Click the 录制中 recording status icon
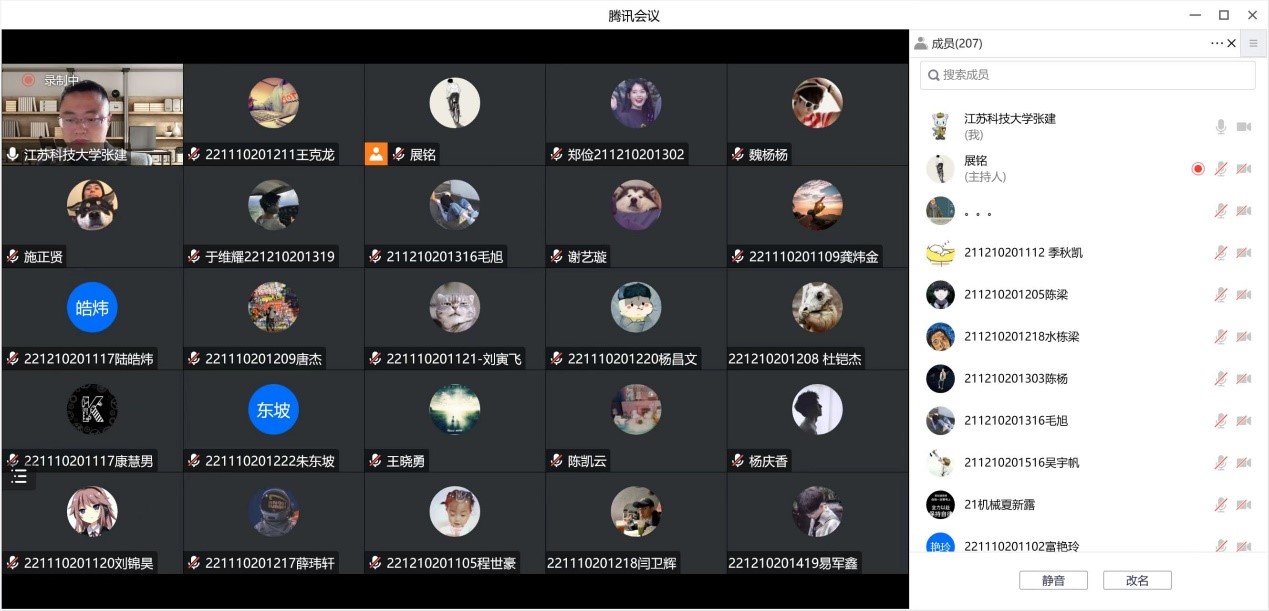This screenshot has height=611, width=1269. [28, 80]
